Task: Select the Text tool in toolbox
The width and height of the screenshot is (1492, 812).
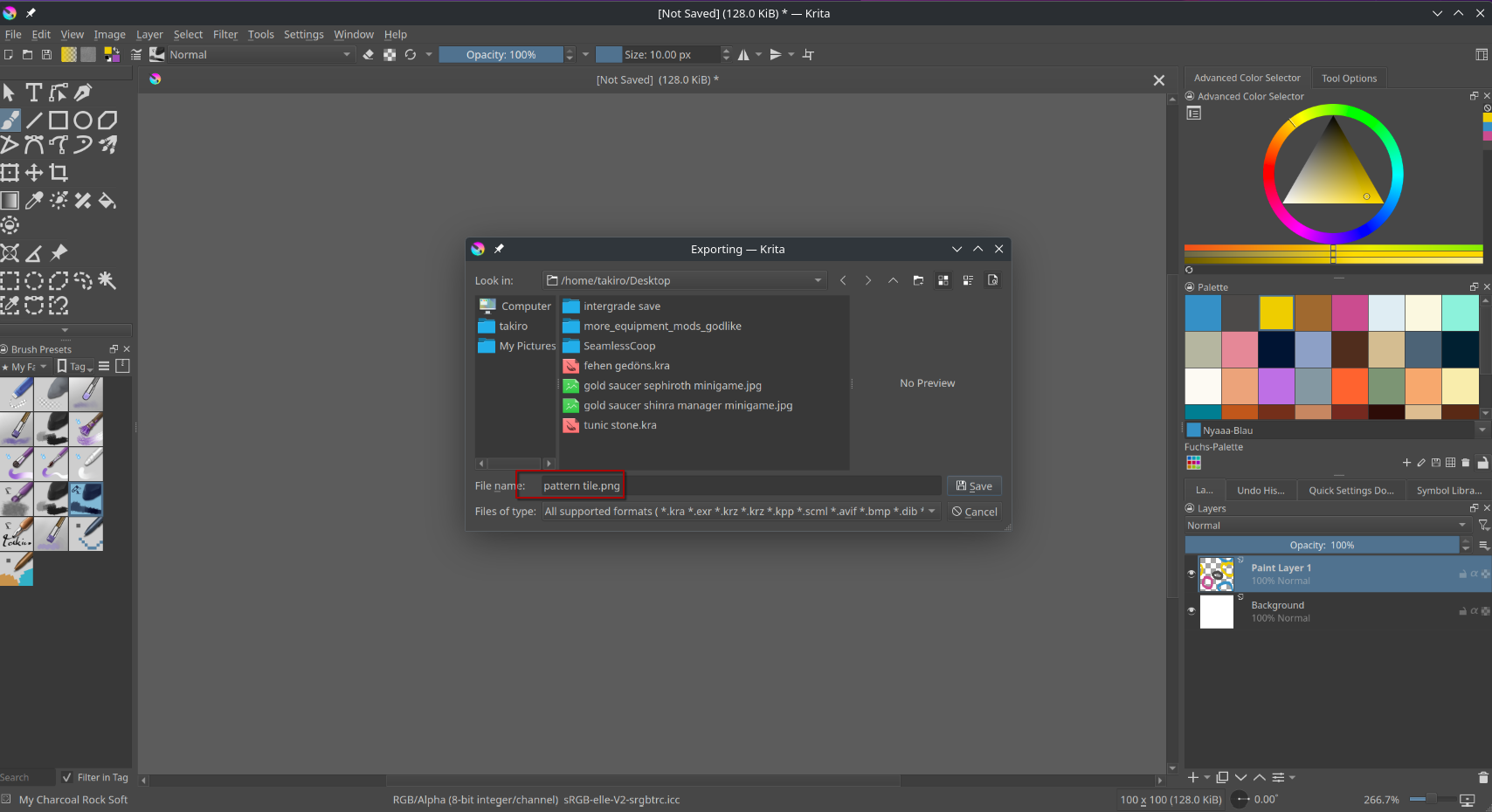Action: point(34,93)
